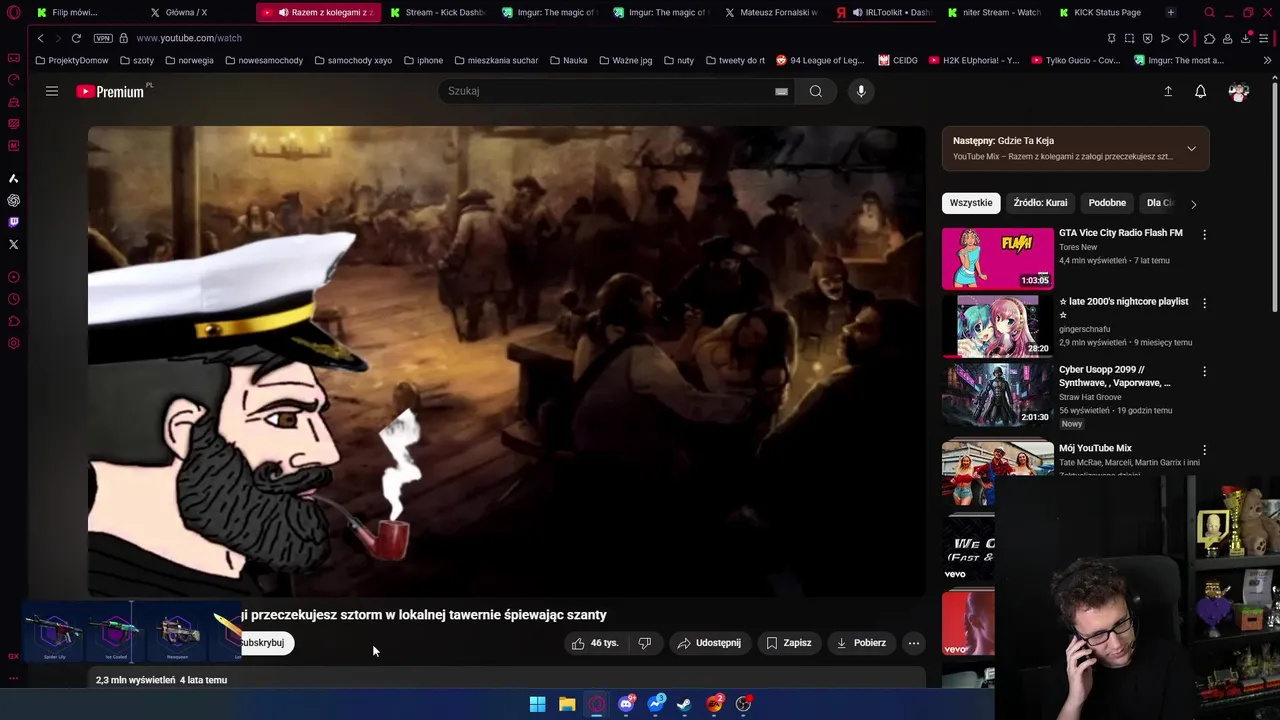The width and height of the screenshot is (1280, 720).
Task: Open Windows Start menu
Action: point(537,704)
